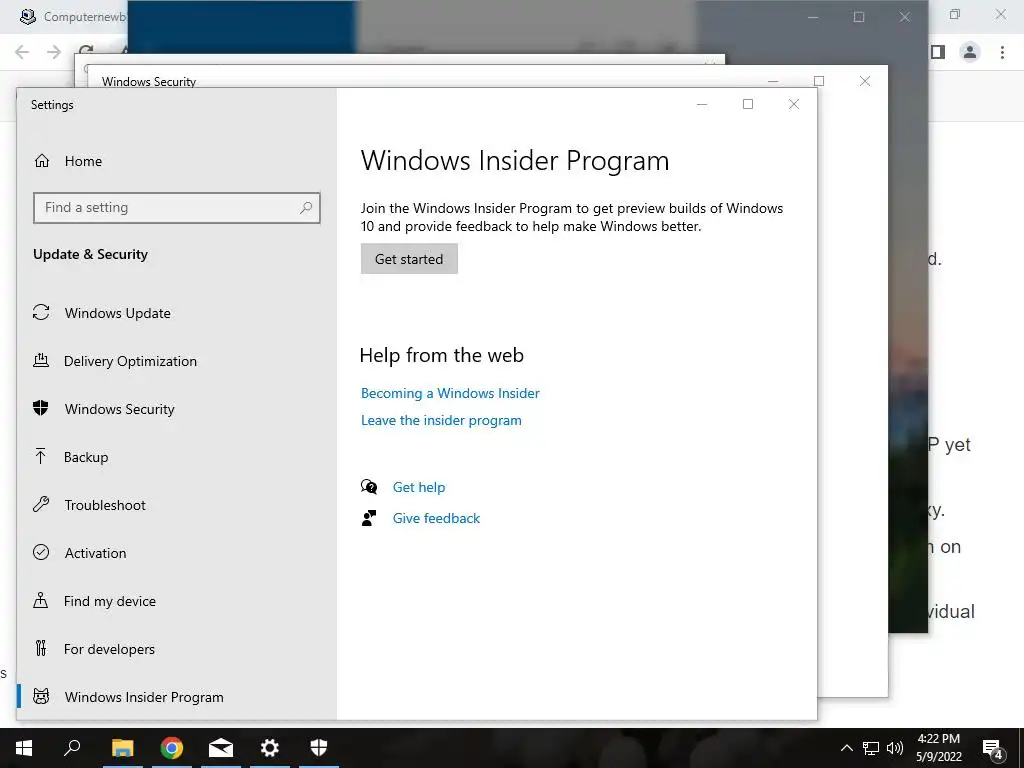Minimize the Settings window

click(702, 104)
